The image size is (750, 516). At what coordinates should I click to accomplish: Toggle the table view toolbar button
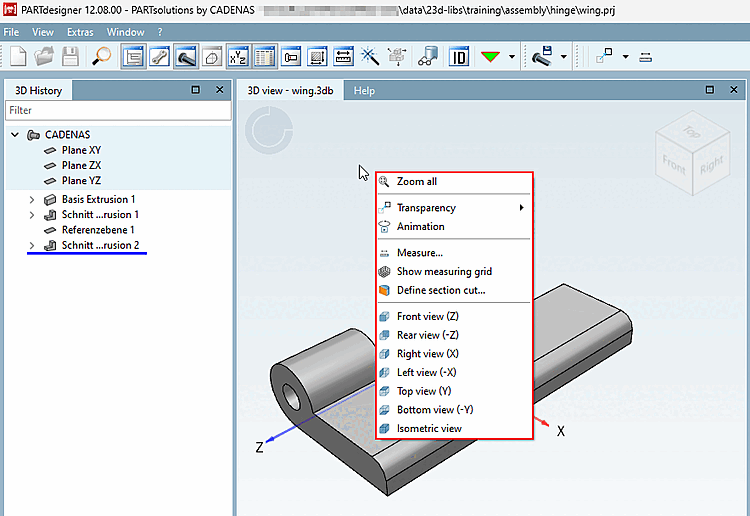pos(264,56)
